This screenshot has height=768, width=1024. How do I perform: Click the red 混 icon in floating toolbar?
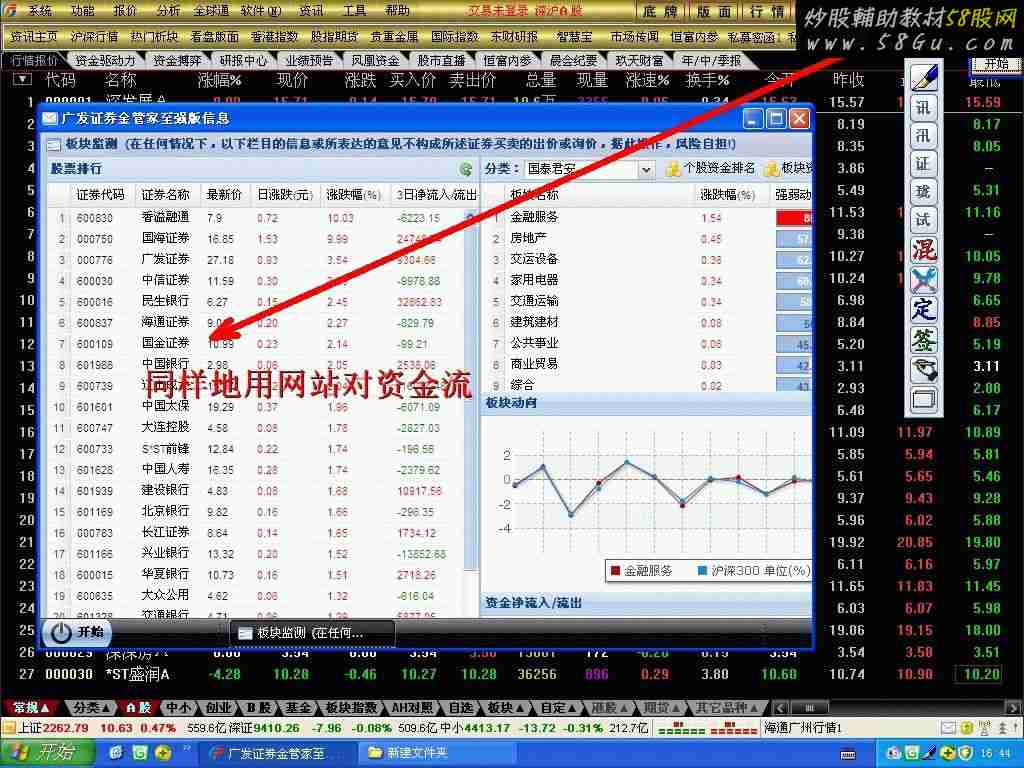pos(924,249)
